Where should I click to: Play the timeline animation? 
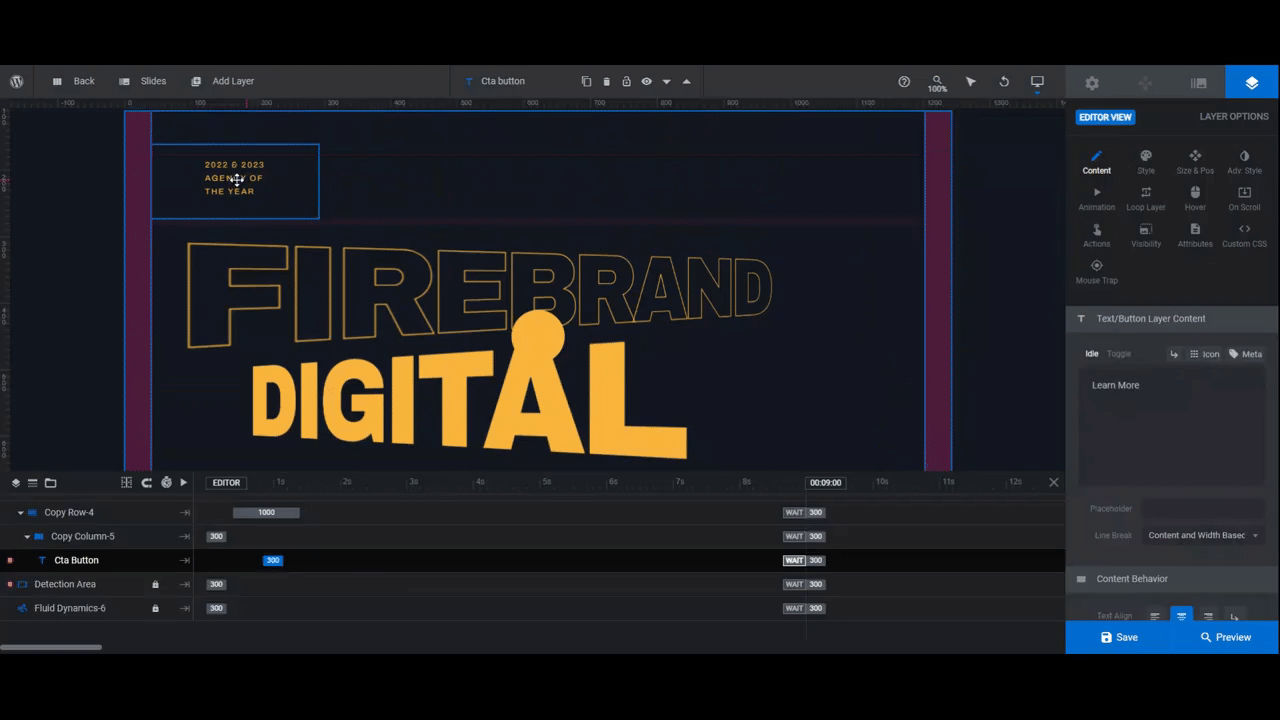183,483
